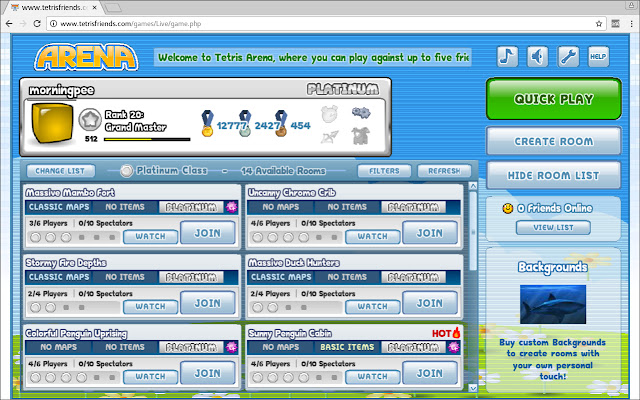The image size is (640, 400).
Task: Bookmark page with the star icon
Action: [599, 24]
